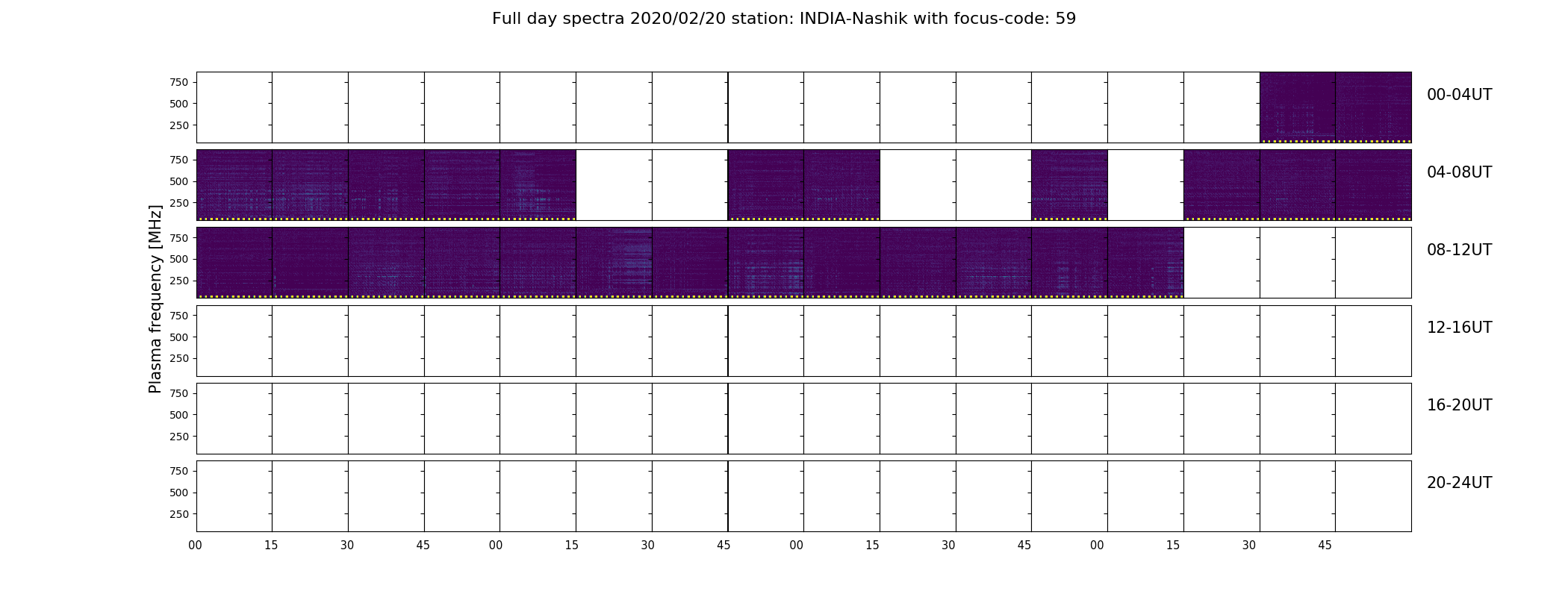Click the '750' tick in 16-20UT row
The image size is (1568, 597).
tap(179, 393)
